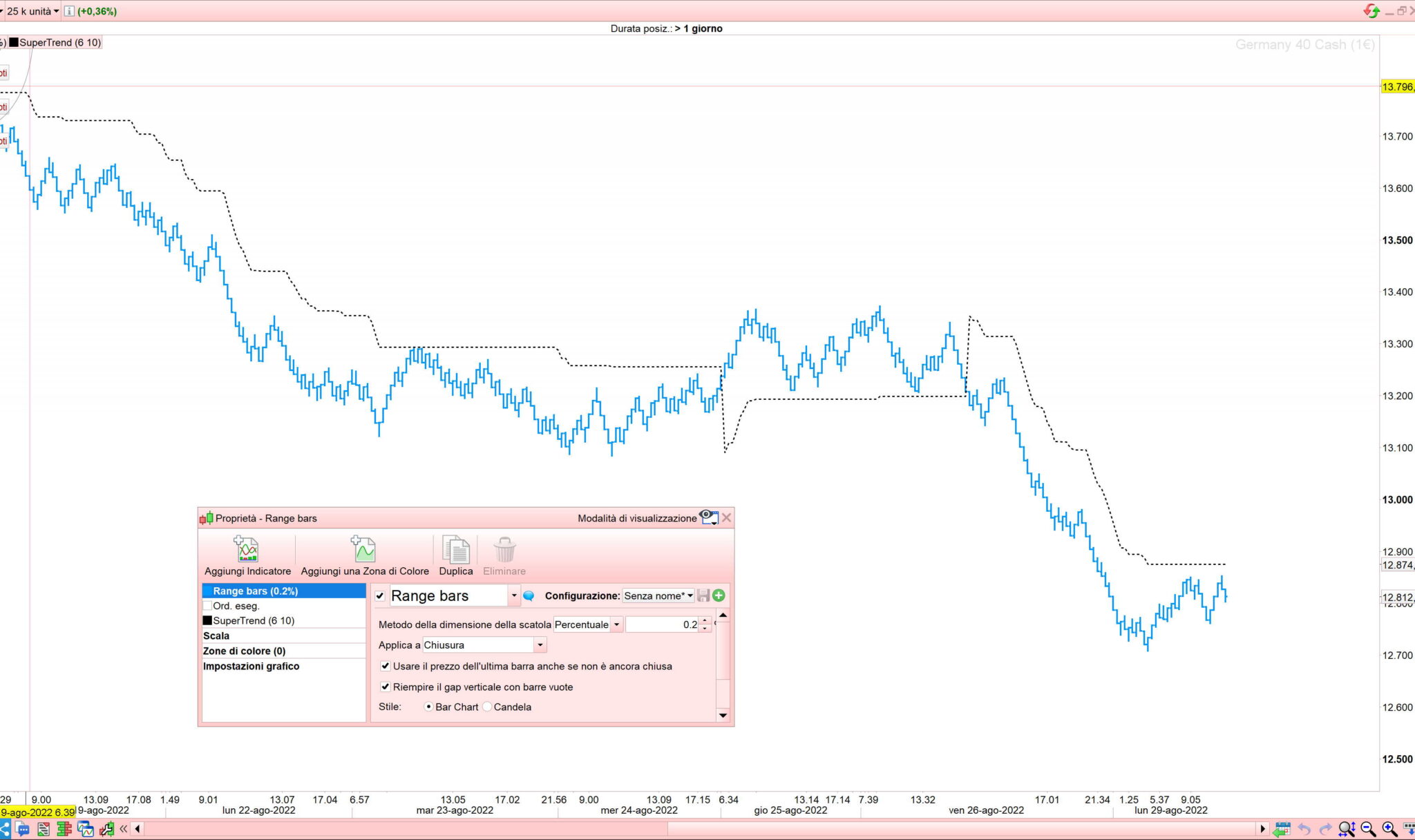
Task: Click the Aggiungi Indicatore icon
Action: click(x=247, y=550)
